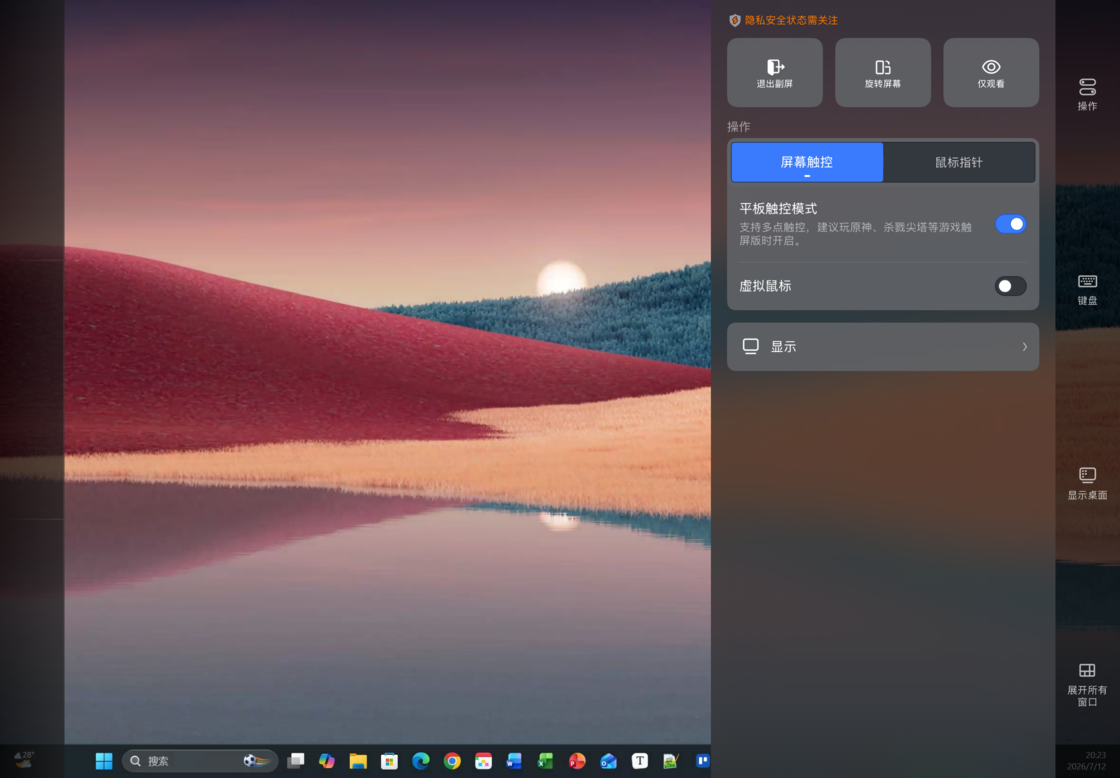Click the football icon inside the search box
This screenshot has height=778, width=1120.
point(249,761)
